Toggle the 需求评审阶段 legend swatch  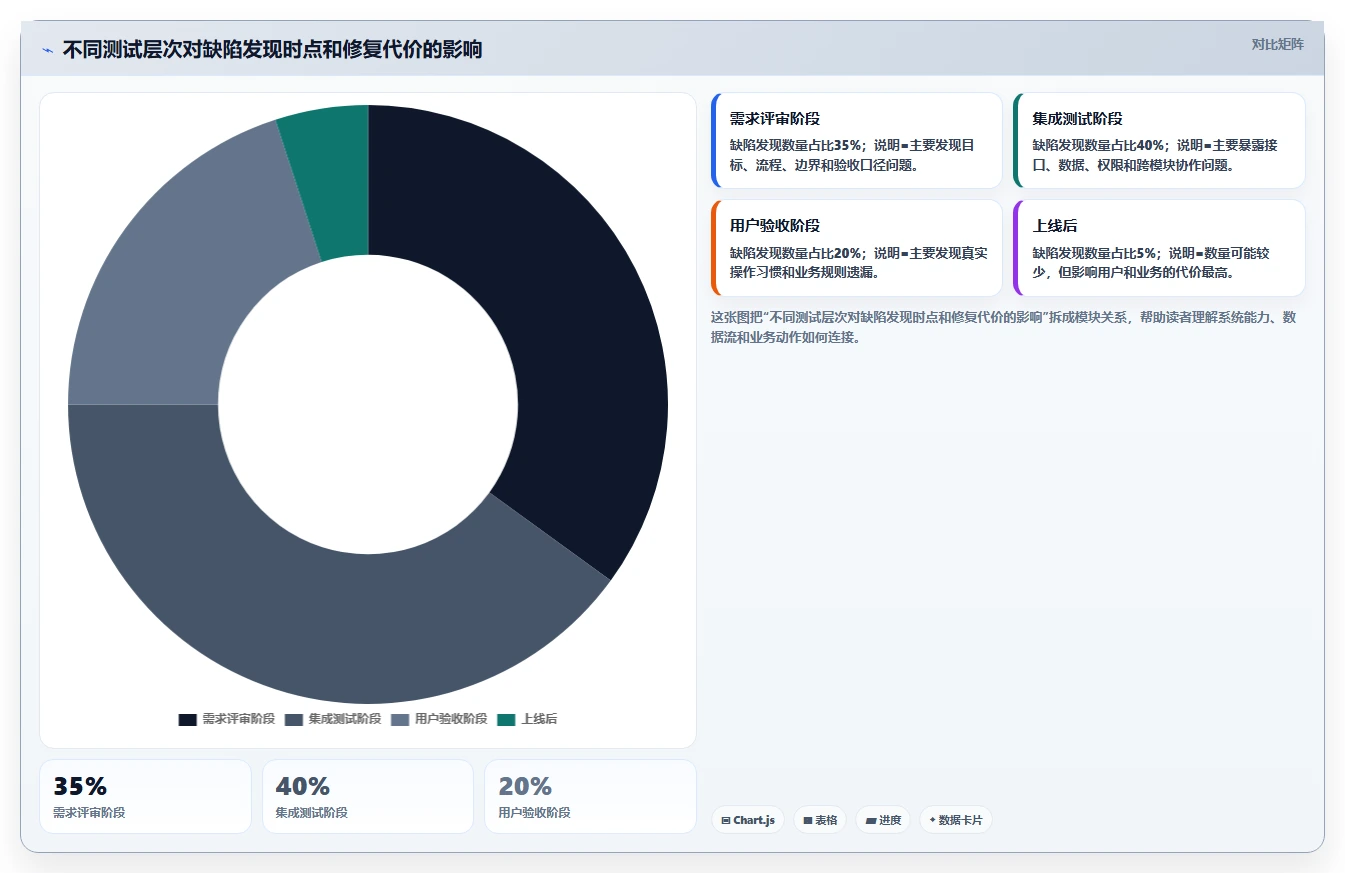(x=188, y=719)
